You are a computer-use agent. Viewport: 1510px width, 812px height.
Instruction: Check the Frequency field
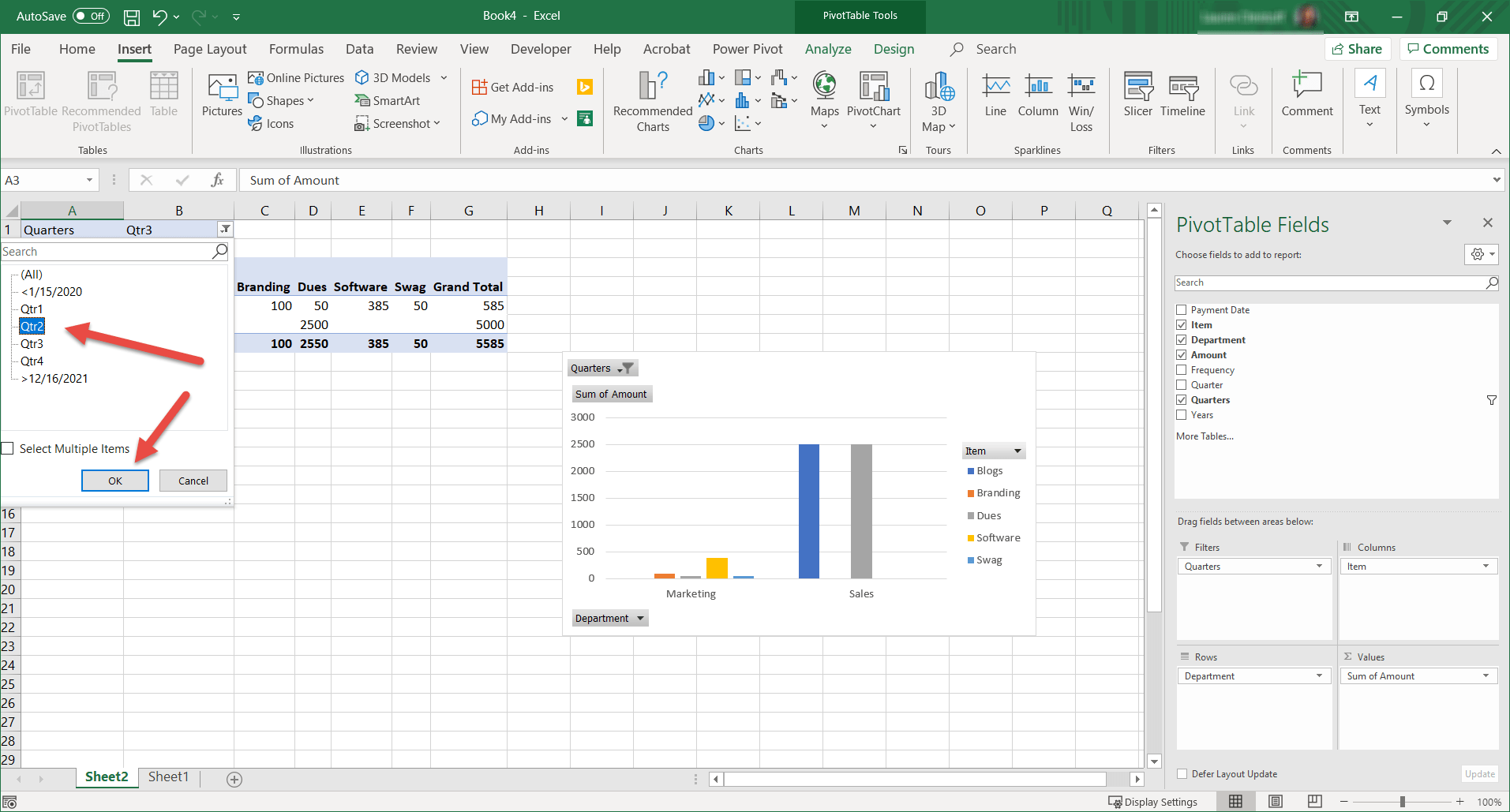(1182, 370)
